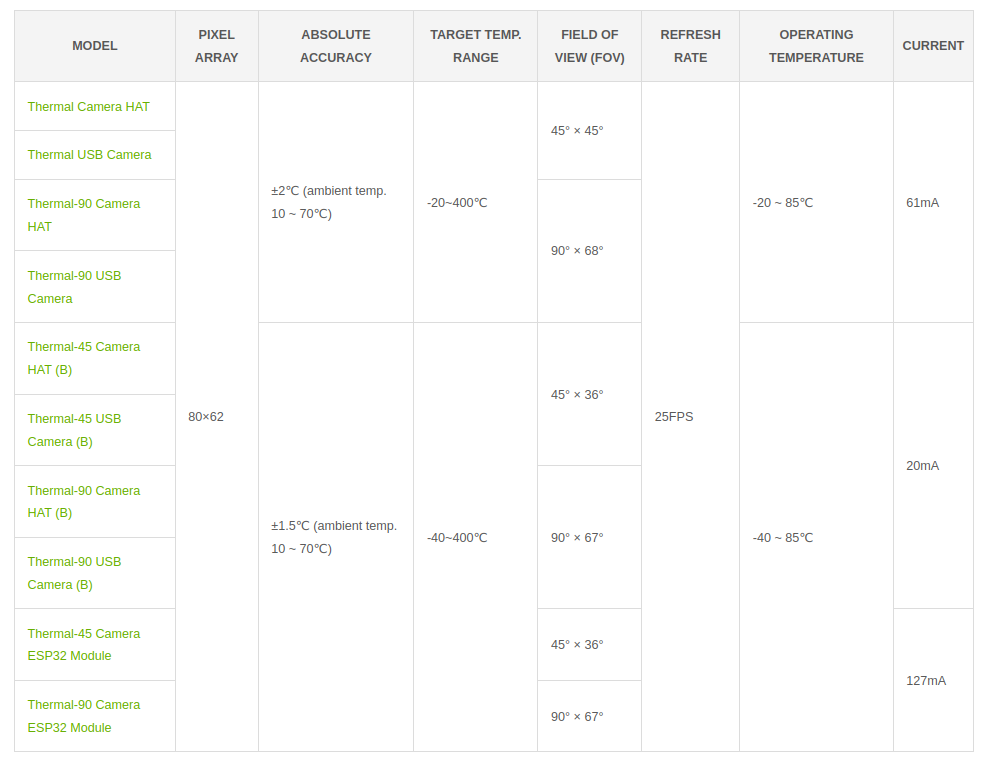Click the FIELD OF VIEW (FOV) header
This screenshot has width=985, height=767.
pos(589,46)
